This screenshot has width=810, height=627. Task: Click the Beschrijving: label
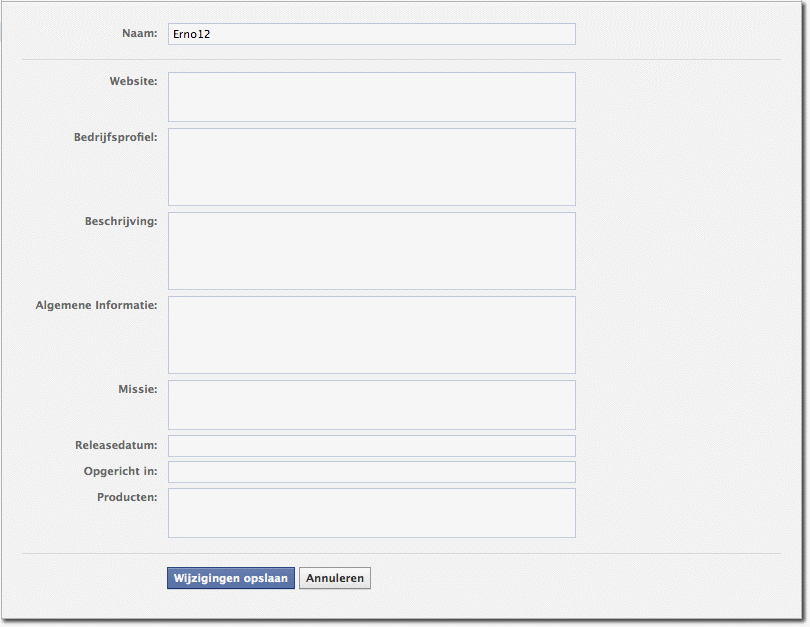click(121, 221)
